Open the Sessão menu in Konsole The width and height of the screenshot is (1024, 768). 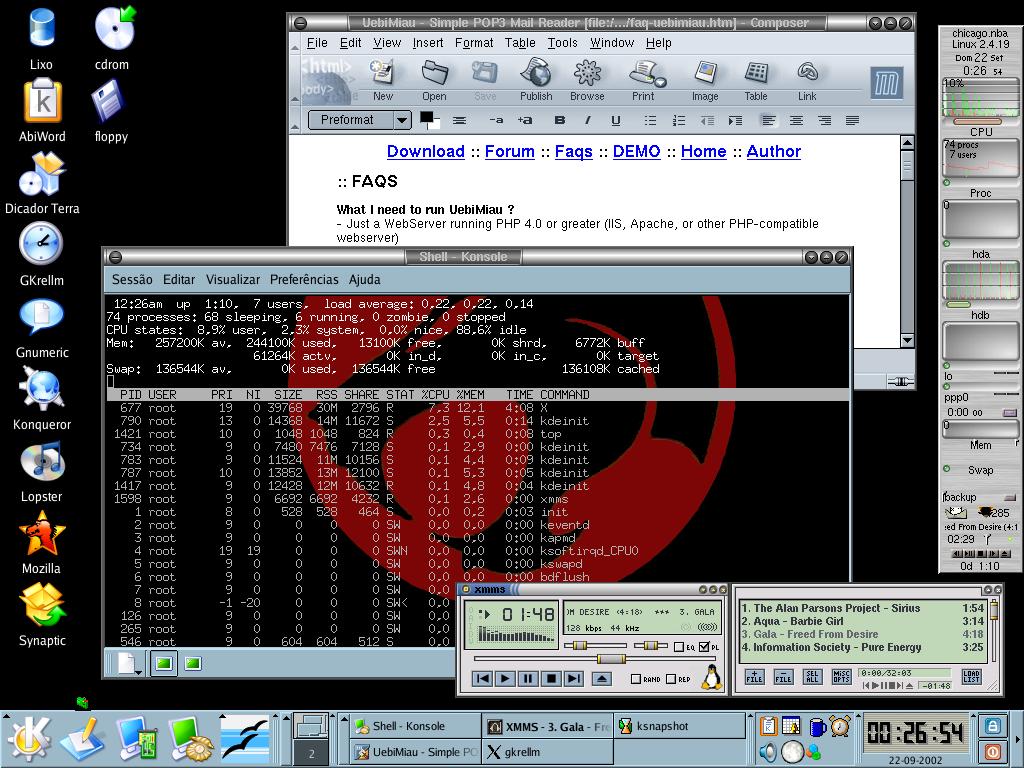[x=132, y=280]
